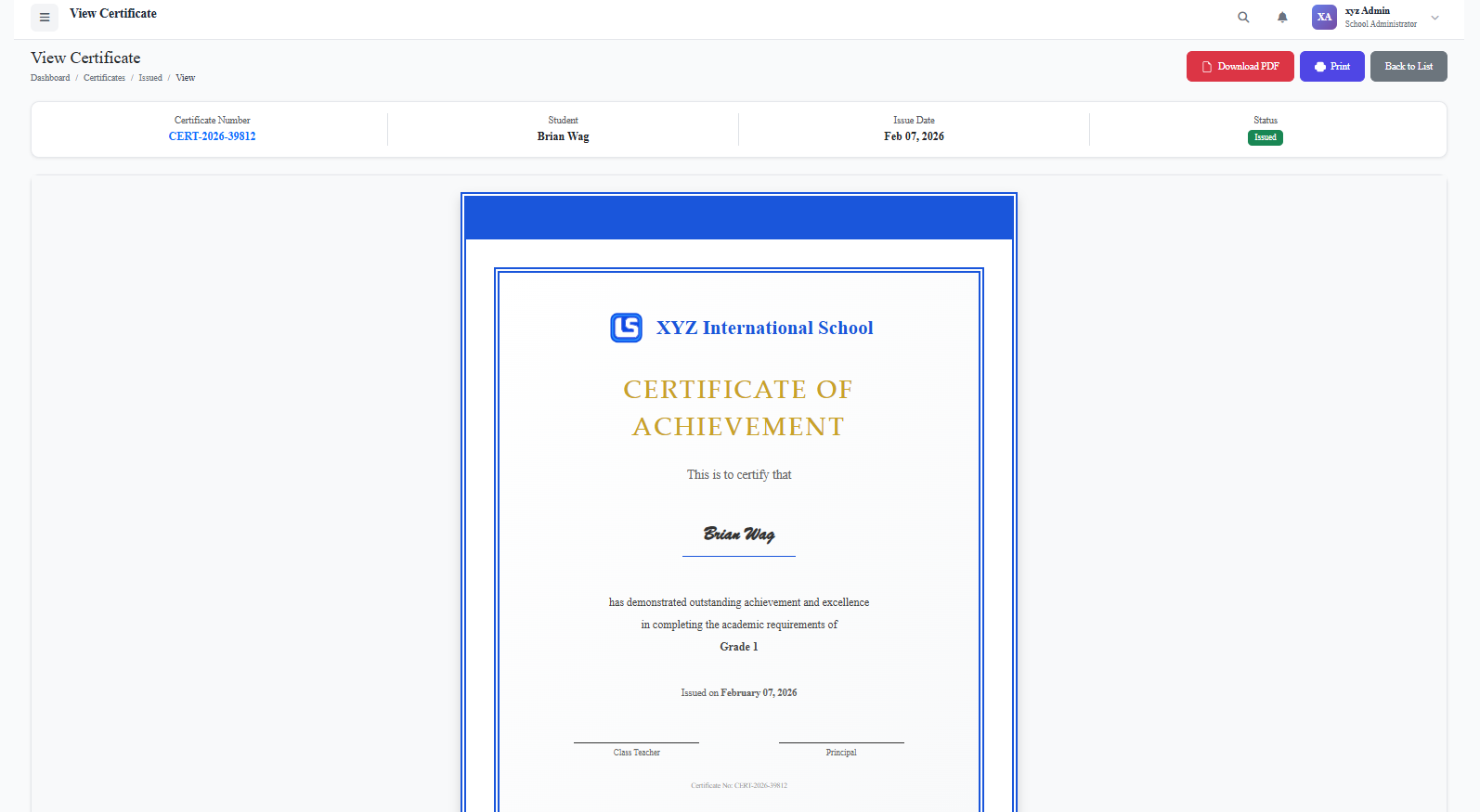Click the Principal signature line
This screenshot has height=812, width=1480.
[x=841, y=743]
